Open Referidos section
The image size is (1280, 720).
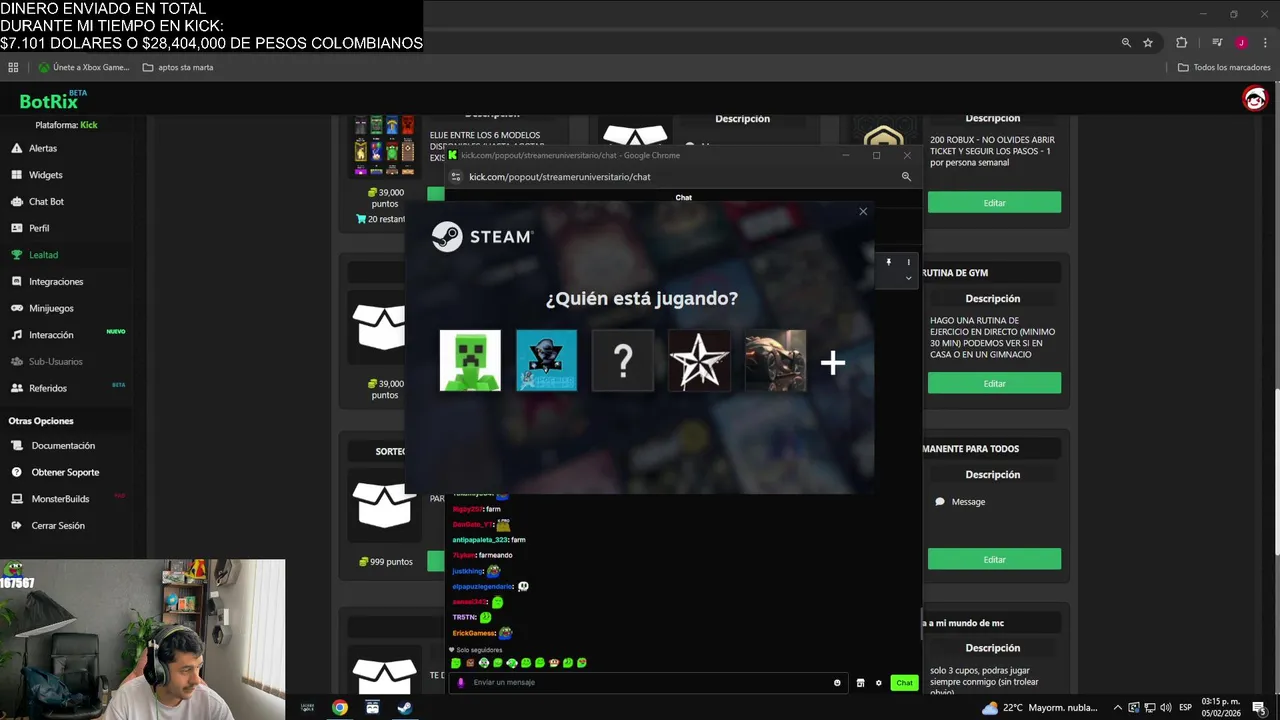coord(48,388)
